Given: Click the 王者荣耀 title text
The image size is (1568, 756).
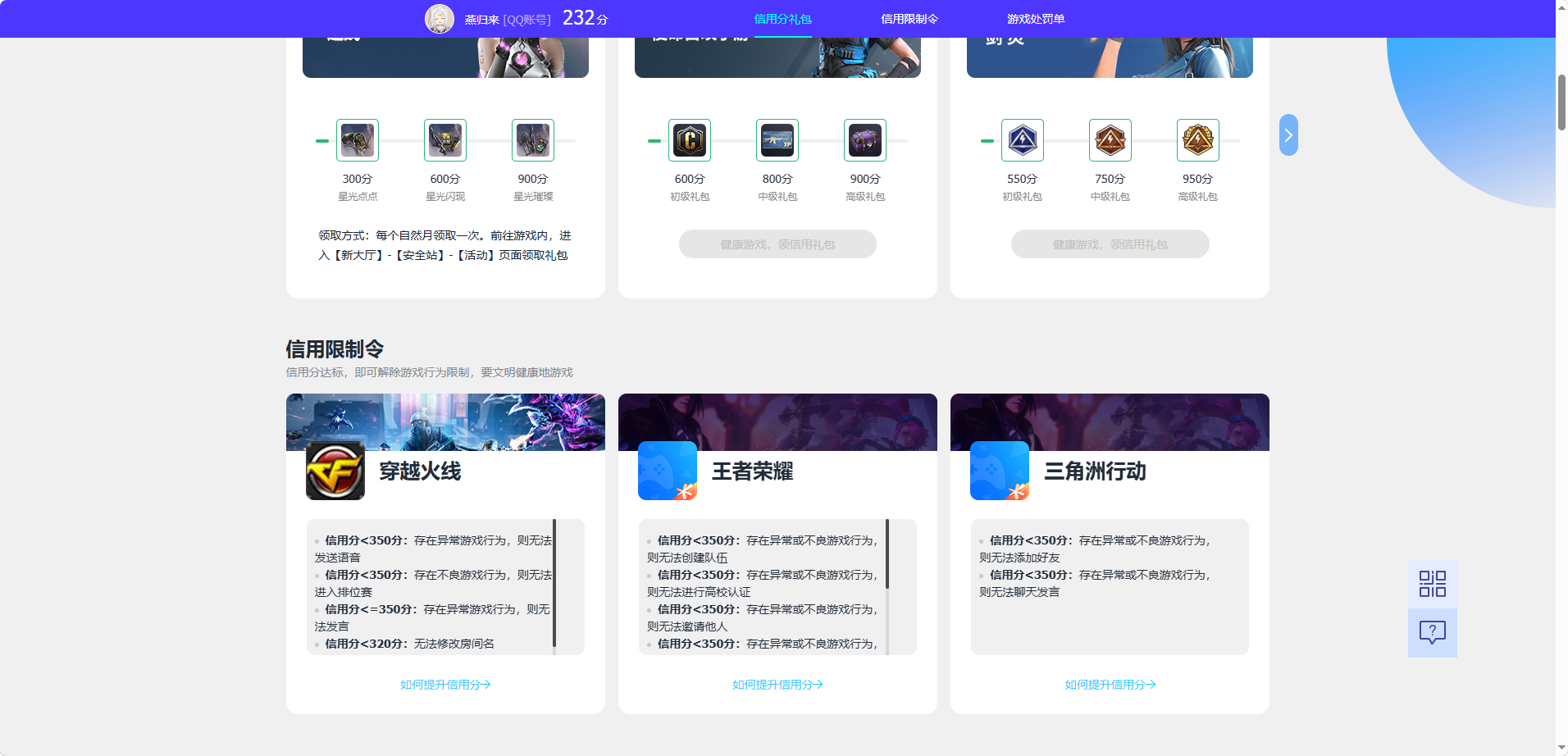Looking at the screenshot, I should tap(752, 471).
